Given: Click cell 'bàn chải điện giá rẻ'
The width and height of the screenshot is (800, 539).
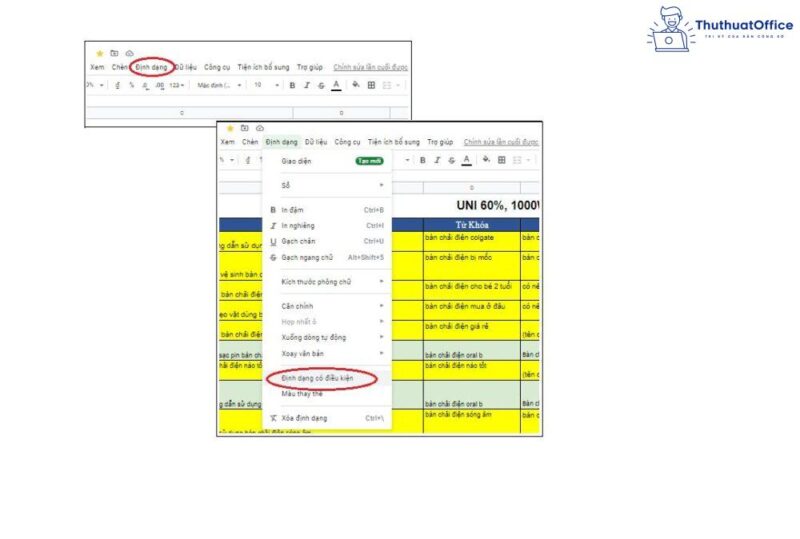Looking at the screenshot, I should (x=472, y=330).
